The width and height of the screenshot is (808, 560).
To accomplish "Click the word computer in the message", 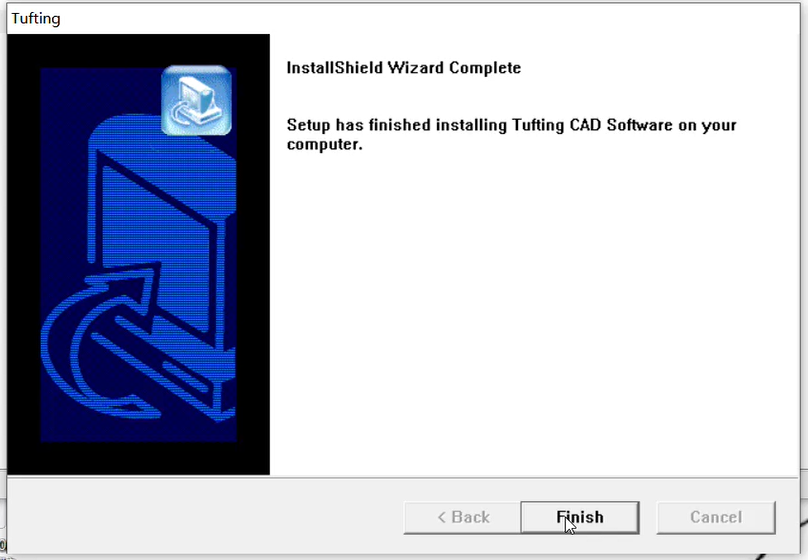I will click(x=325, y=144).
